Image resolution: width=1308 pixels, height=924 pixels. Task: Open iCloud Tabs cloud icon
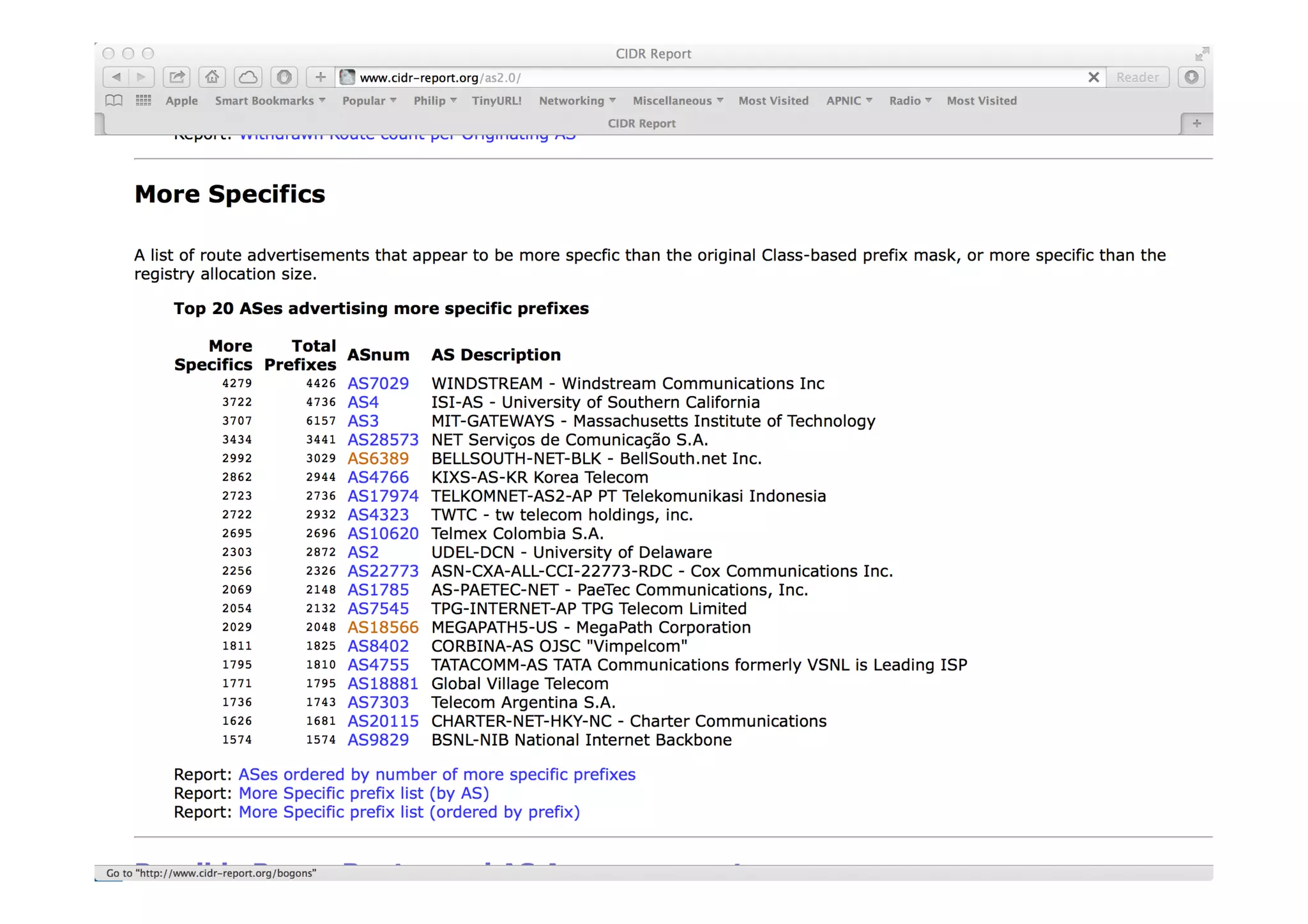coord(248,77)
